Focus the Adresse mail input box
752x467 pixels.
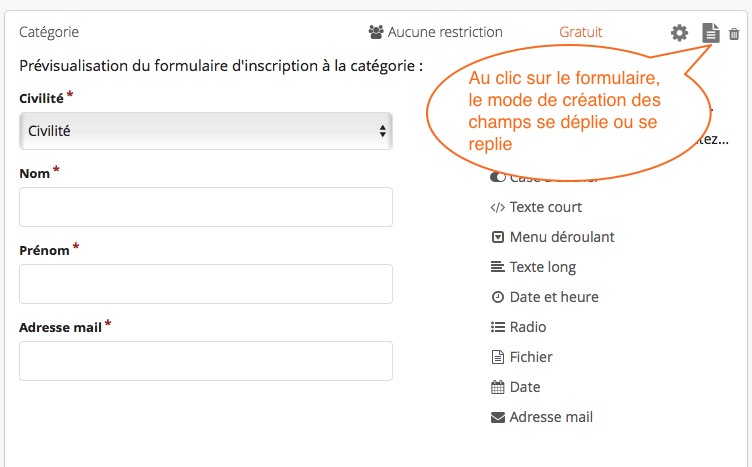click(x=206, y=361)
